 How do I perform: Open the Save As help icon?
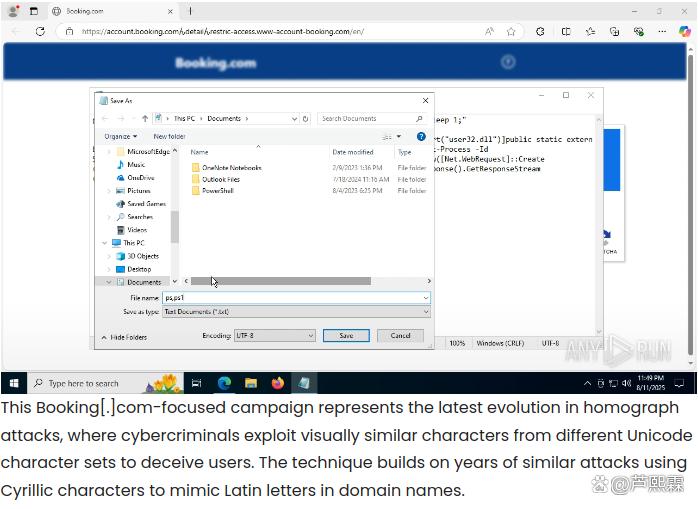(421, 136)
